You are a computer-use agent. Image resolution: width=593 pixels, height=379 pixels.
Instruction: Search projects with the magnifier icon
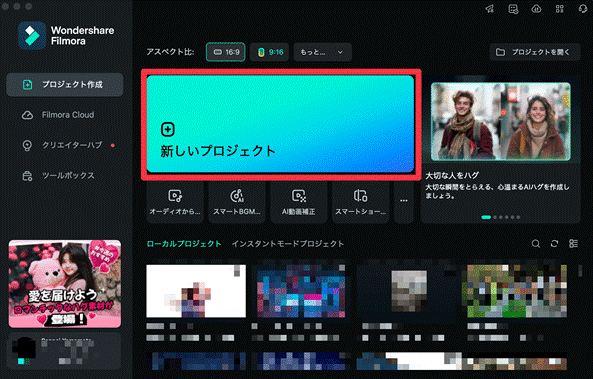pyautogui.click(x=536, y=244)
